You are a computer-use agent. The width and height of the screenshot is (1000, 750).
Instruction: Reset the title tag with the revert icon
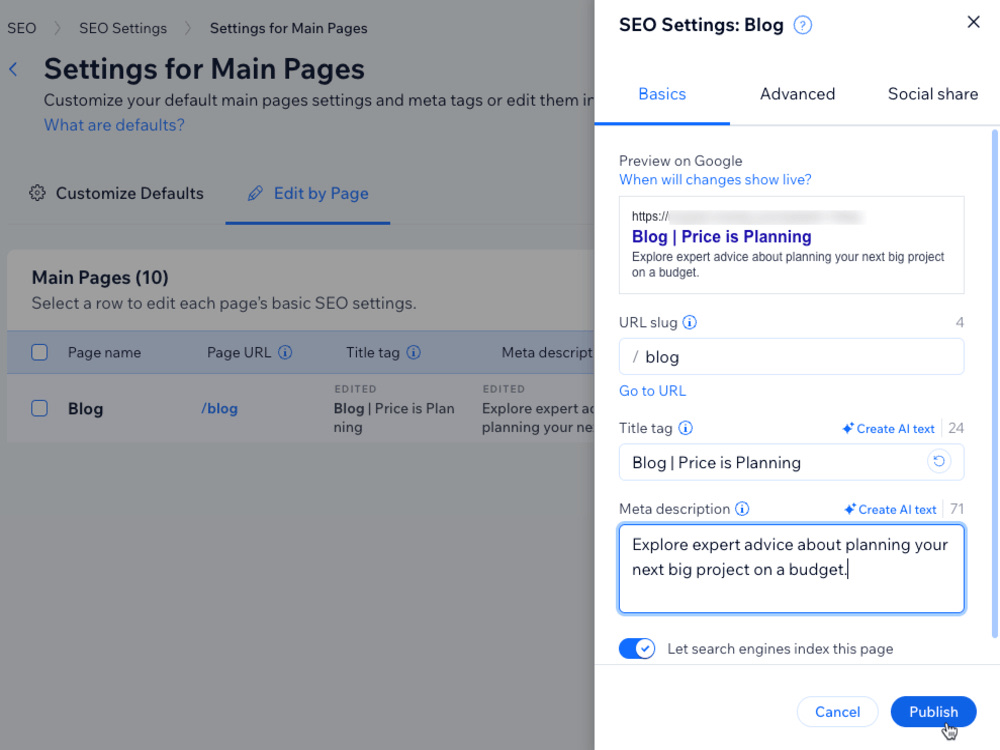coord(939,461)
